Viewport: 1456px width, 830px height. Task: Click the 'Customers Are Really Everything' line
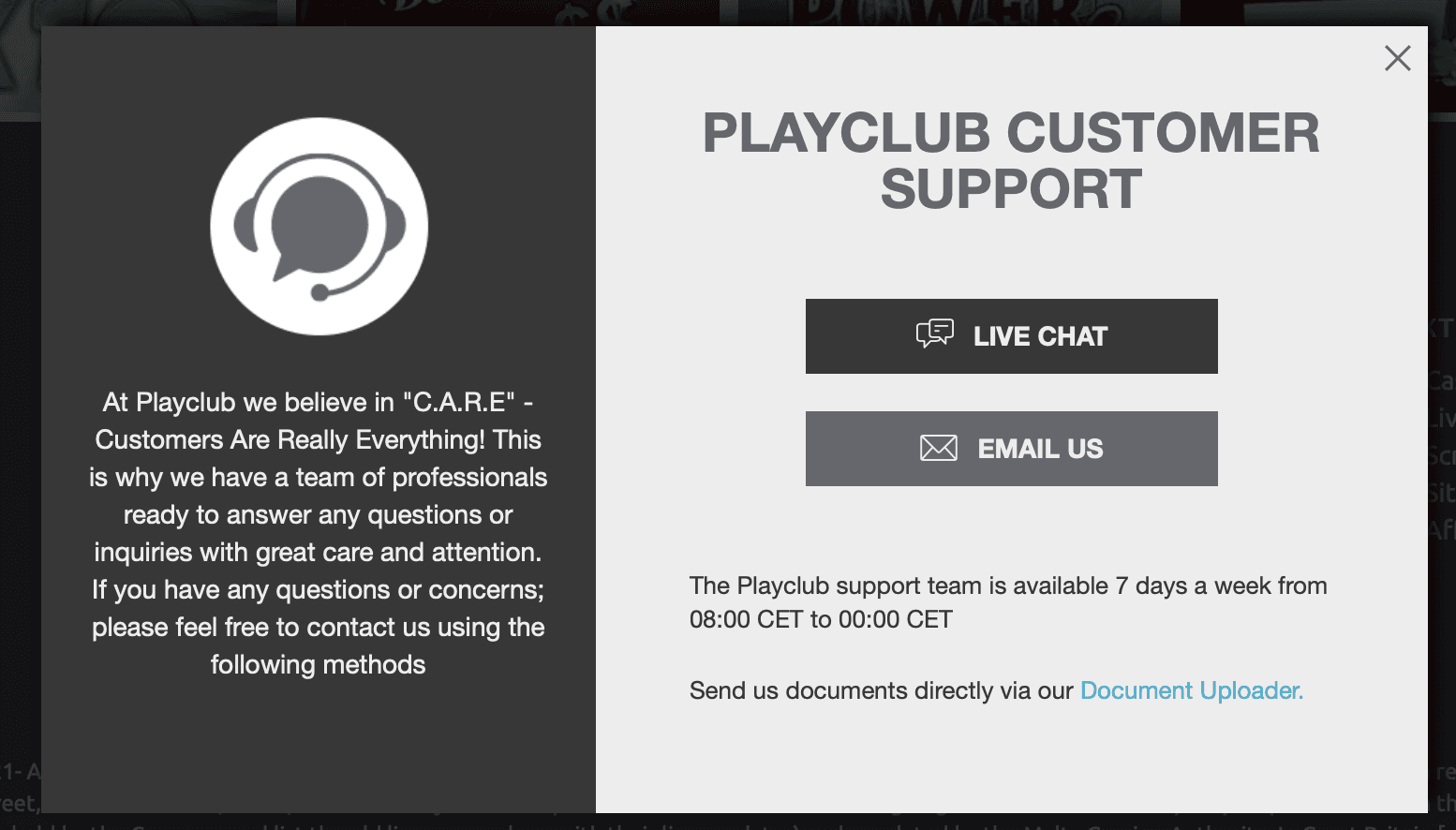click(x=318, y=439)
